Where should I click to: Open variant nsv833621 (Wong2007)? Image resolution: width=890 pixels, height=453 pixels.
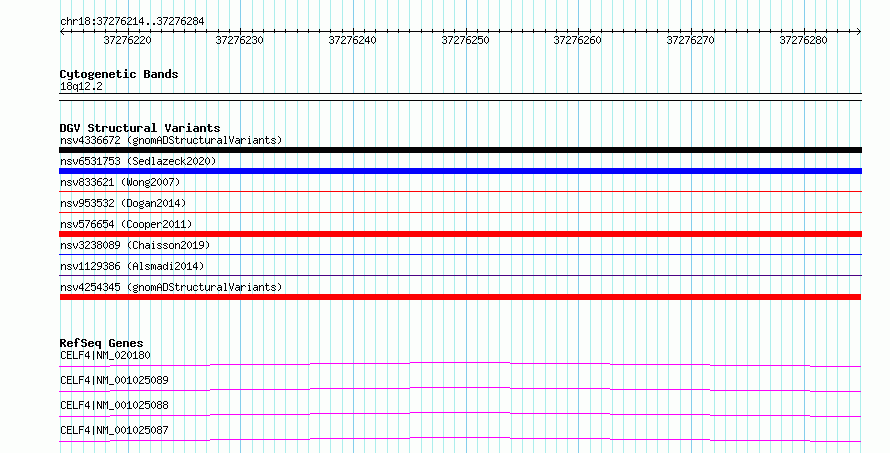[120, 182]
